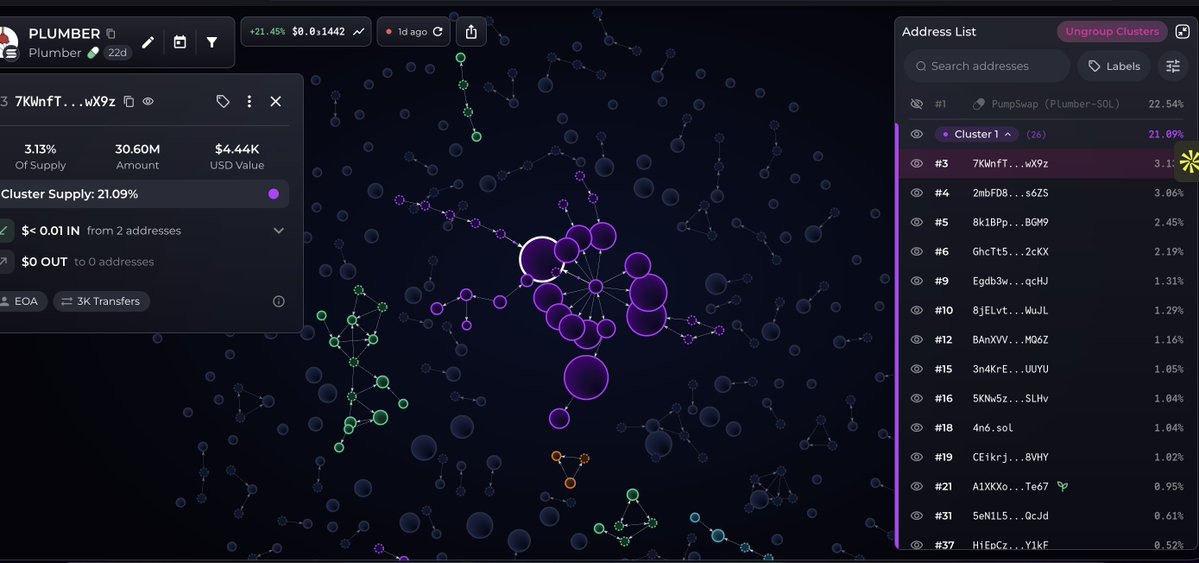Expand the Address List panel fullscreen
The height and width of the screenshot is (563, 1199).
[1182, 31]
